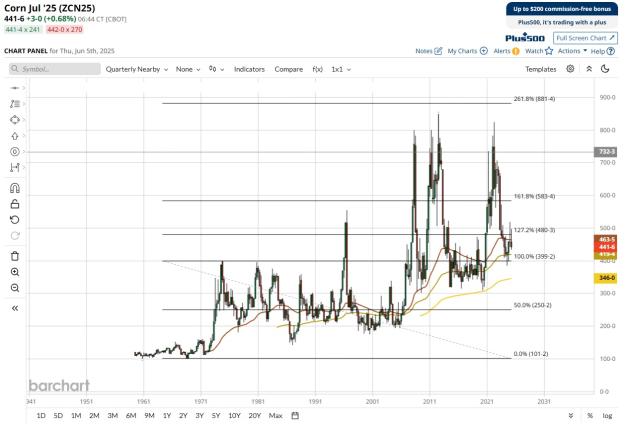Viewport: 625px width, 430px height.
Task: Select the 50.0% (250-2) Fibonacci level
Action: tap(533, 305)
